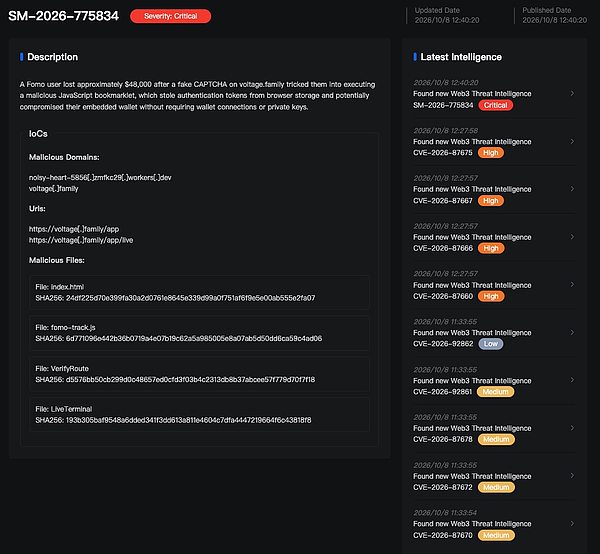The image size is (600, 554).
Task: Open CVE-2026-87672 entry chevron arrow
Action: (572, 476)
